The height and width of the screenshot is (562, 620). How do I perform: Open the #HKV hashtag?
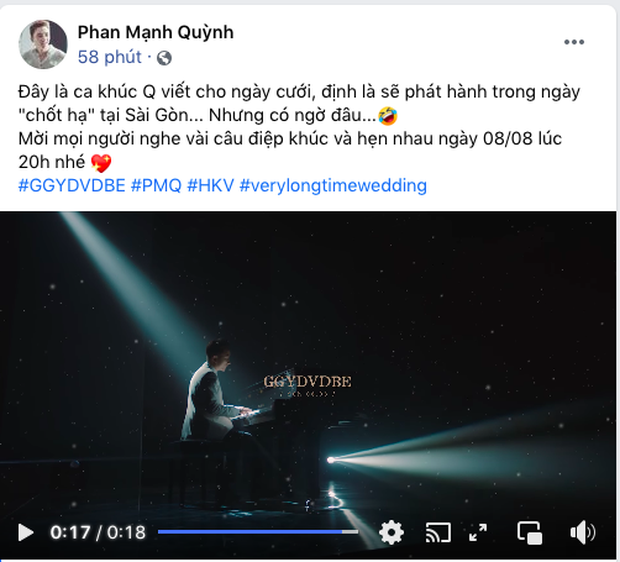[210, 185]
